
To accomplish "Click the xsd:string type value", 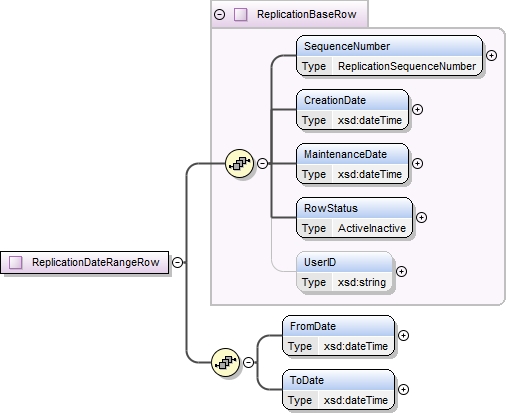I will tap(362, 282).
